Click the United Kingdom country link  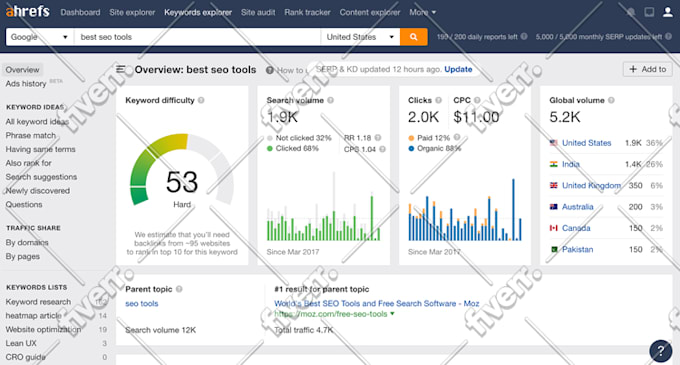tap(591, 185)
